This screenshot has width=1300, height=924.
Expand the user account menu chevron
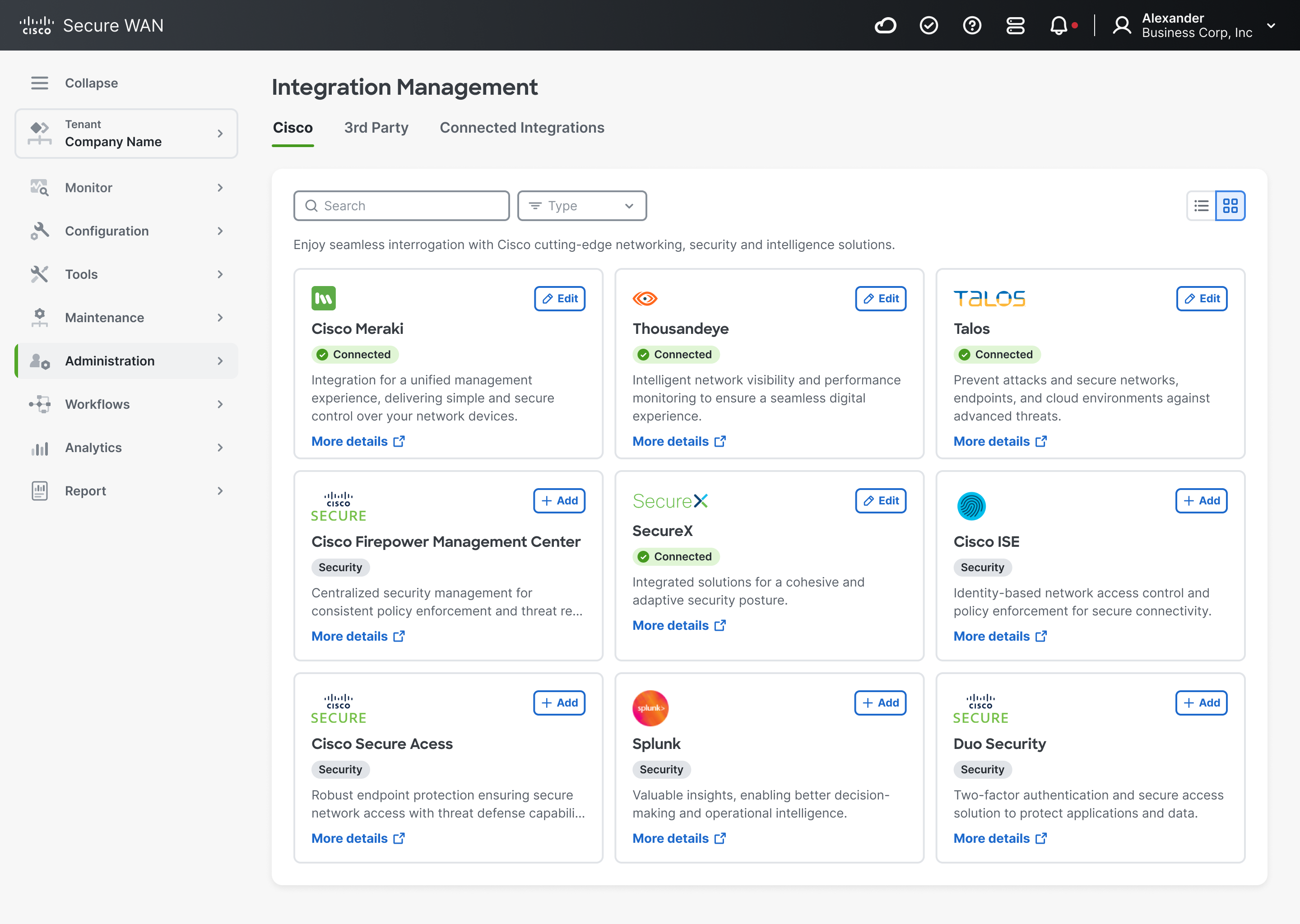click(1271, 26)
